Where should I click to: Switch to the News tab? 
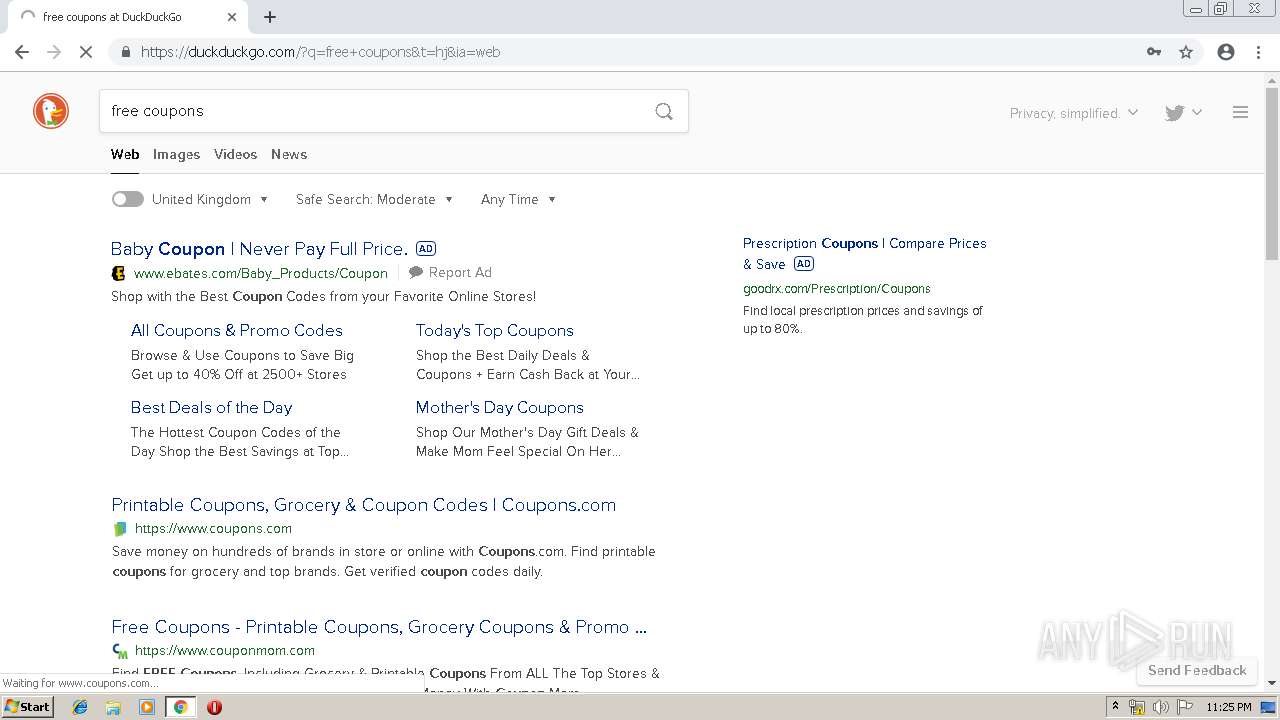[x=289, y=154]
